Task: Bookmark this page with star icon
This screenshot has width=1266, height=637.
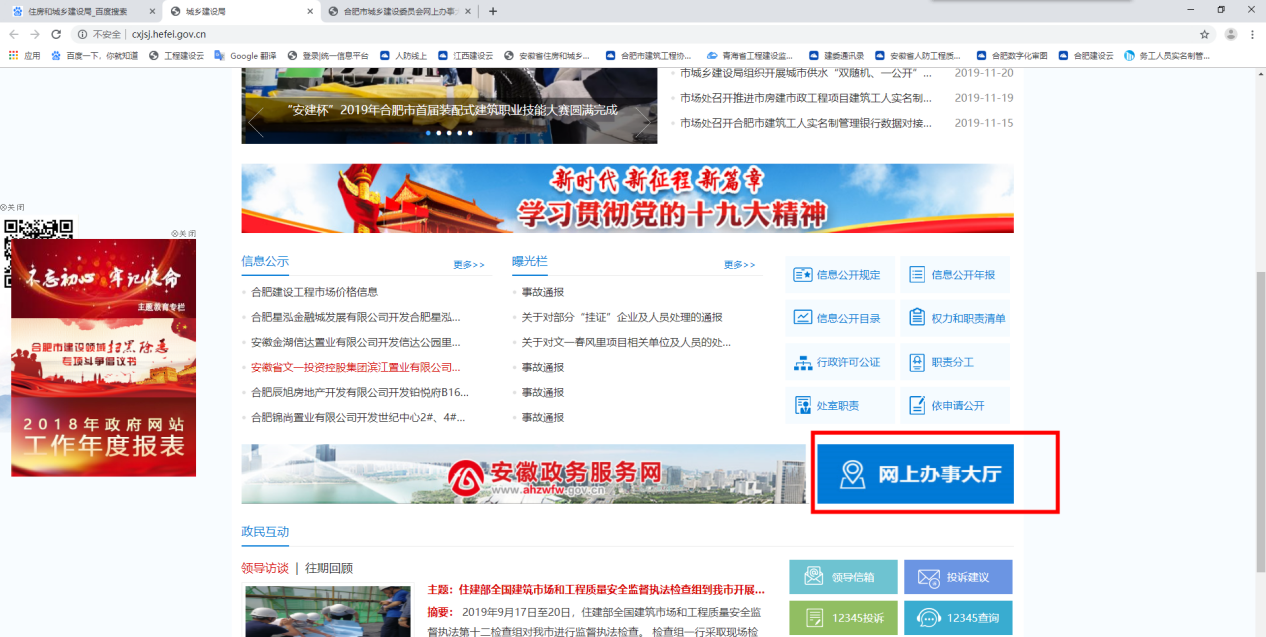Action: click(1204, 34)
